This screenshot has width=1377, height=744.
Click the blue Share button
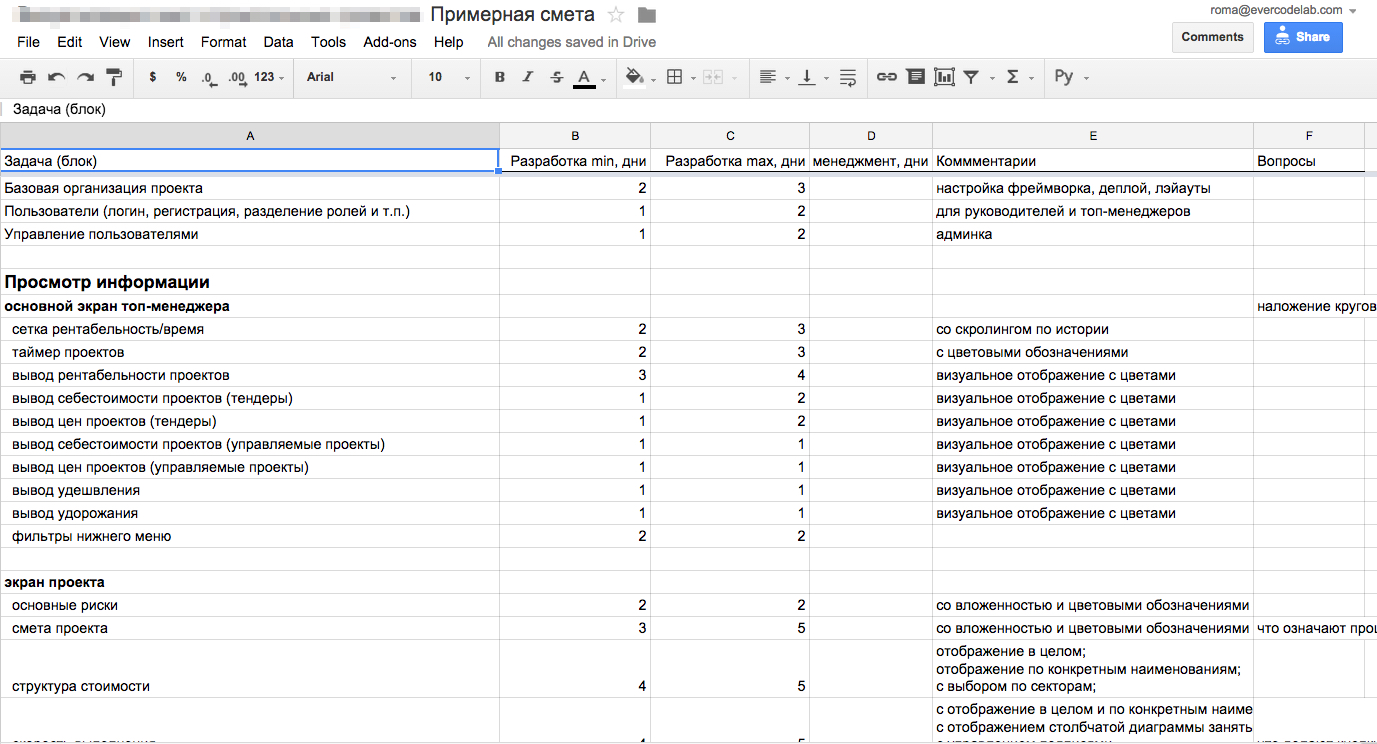(x=1303, y=37)
